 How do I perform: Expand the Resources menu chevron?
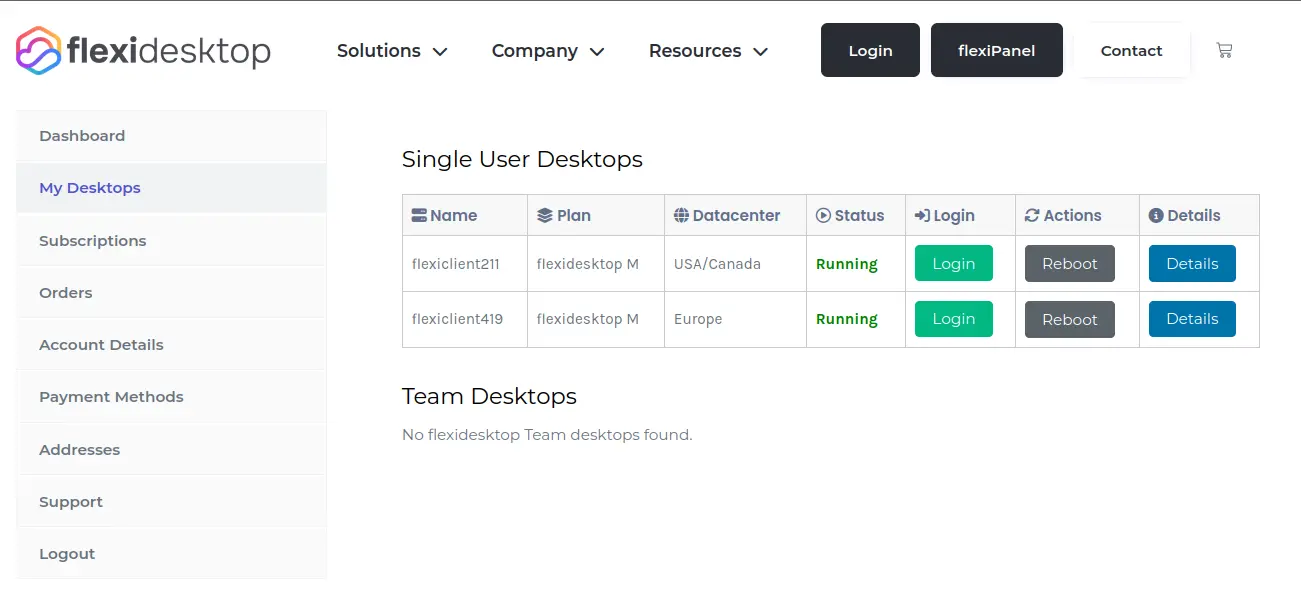pos(760,51)
